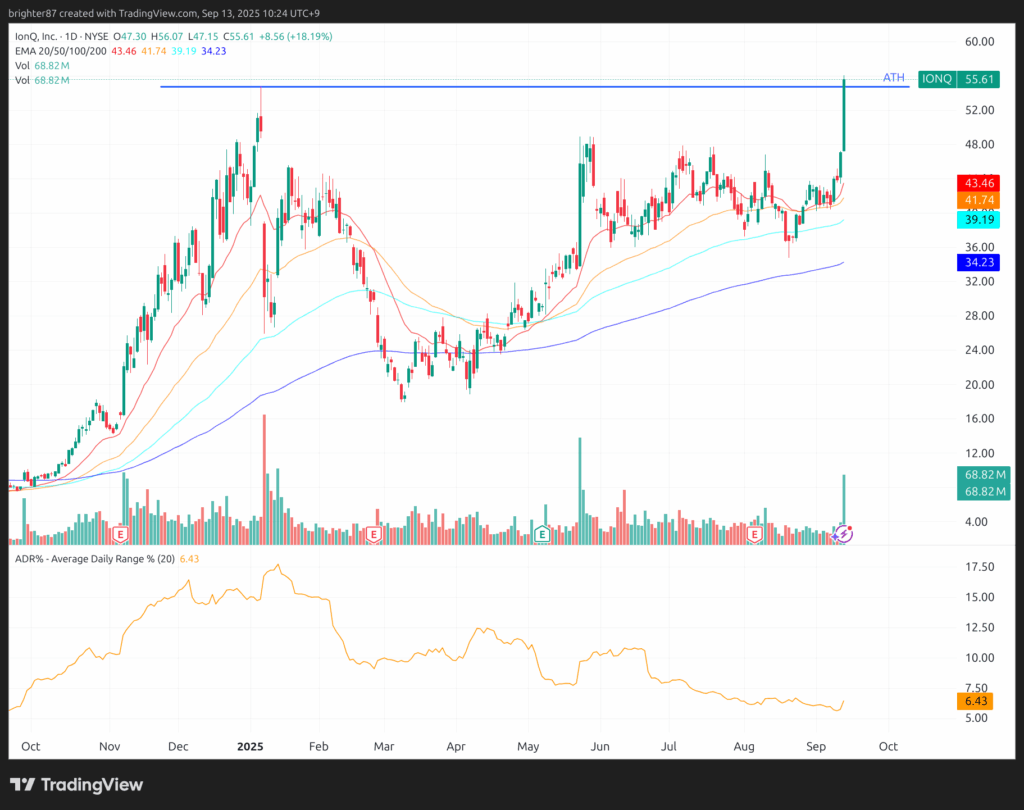Click the C55.61 close value in header
Image resolution: width=1024 pixels, height=810 pixels.
238,37
